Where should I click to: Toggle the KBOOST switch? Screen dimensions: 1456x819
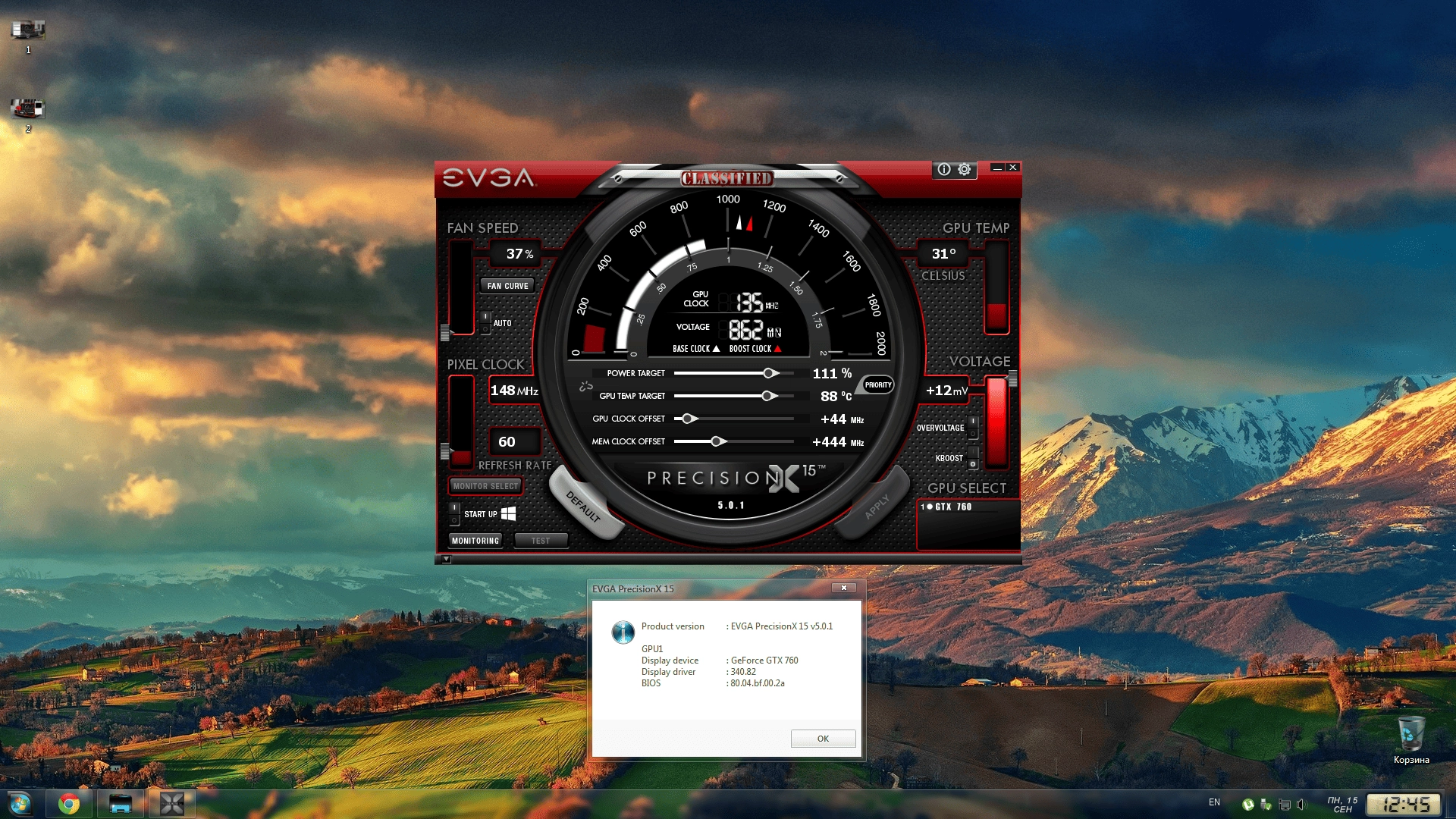pyautogui.click(x=973, y=458)
